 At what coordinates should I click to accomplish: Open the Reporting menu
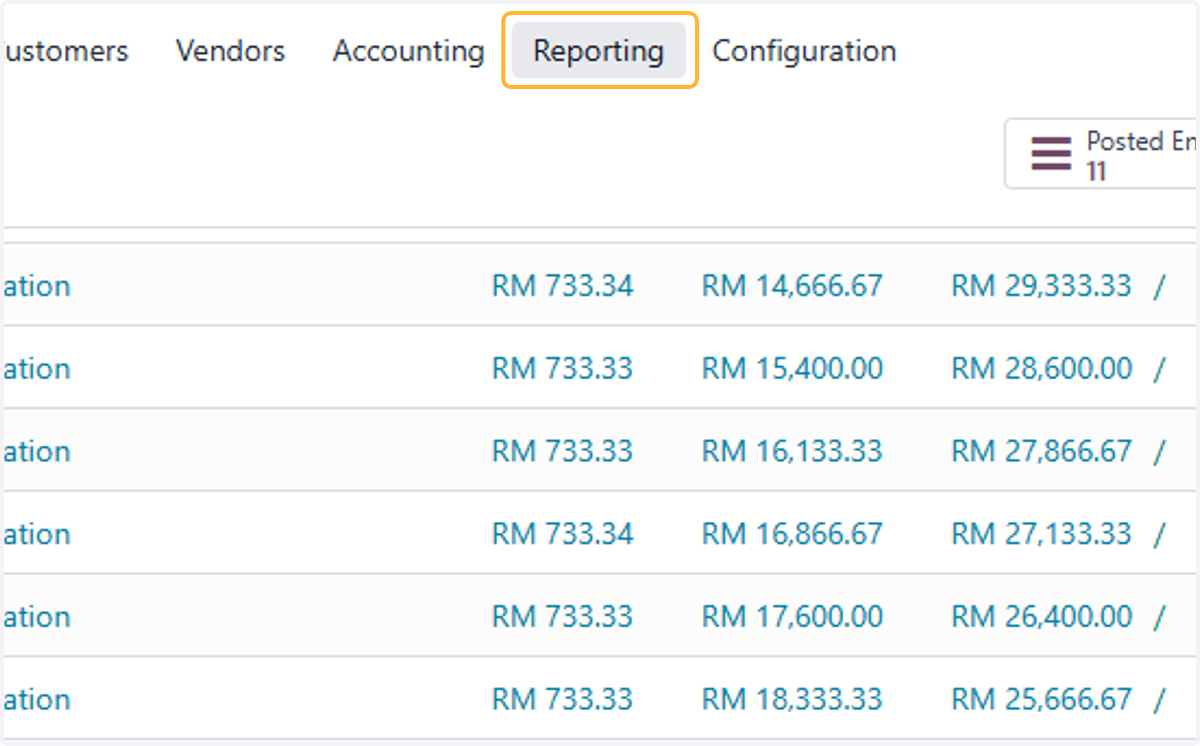599,51
